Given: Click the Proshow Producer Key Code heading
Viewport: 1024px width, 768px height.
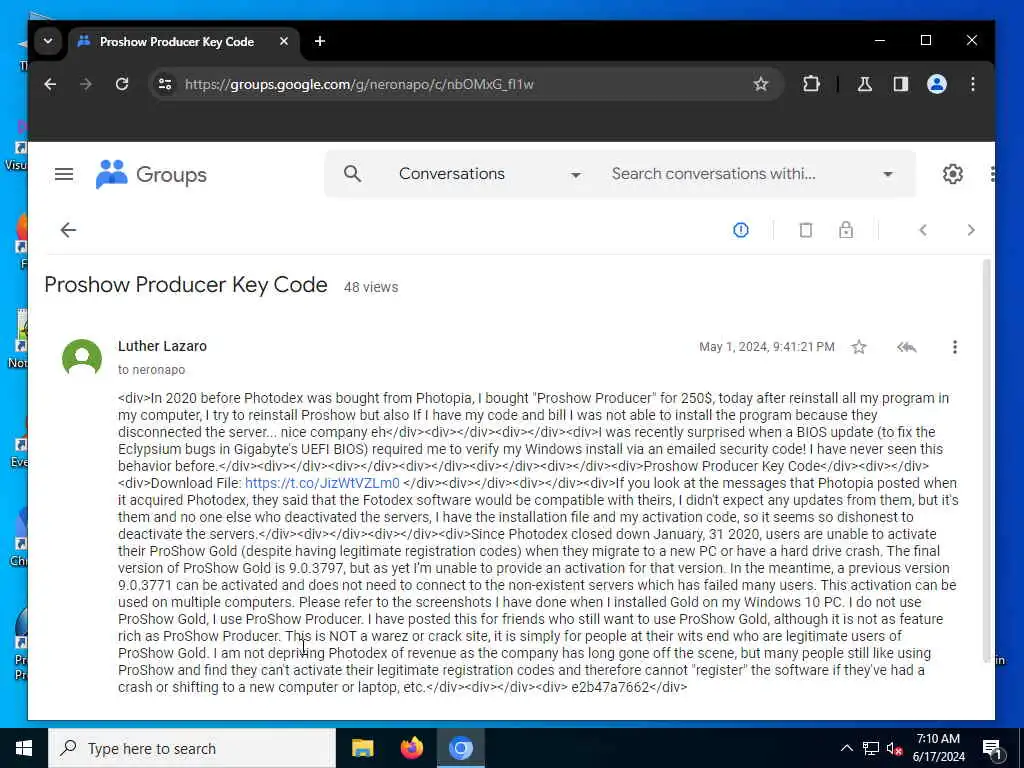Looking at the screenshot, I should pyautogui.click(x=186, y=285).
